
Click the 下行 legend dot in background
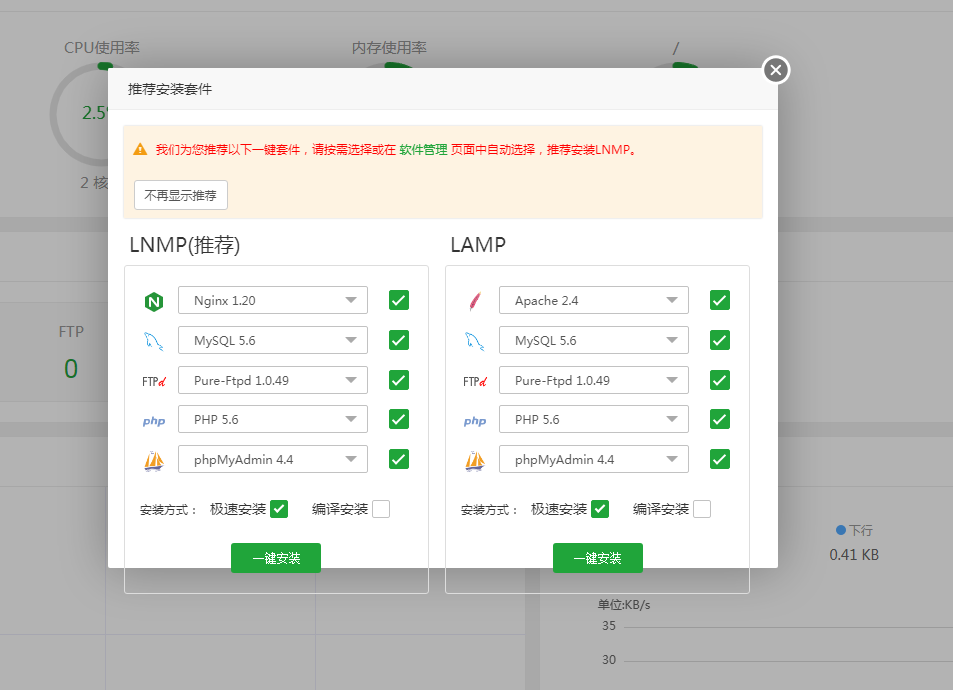[841, 530]
